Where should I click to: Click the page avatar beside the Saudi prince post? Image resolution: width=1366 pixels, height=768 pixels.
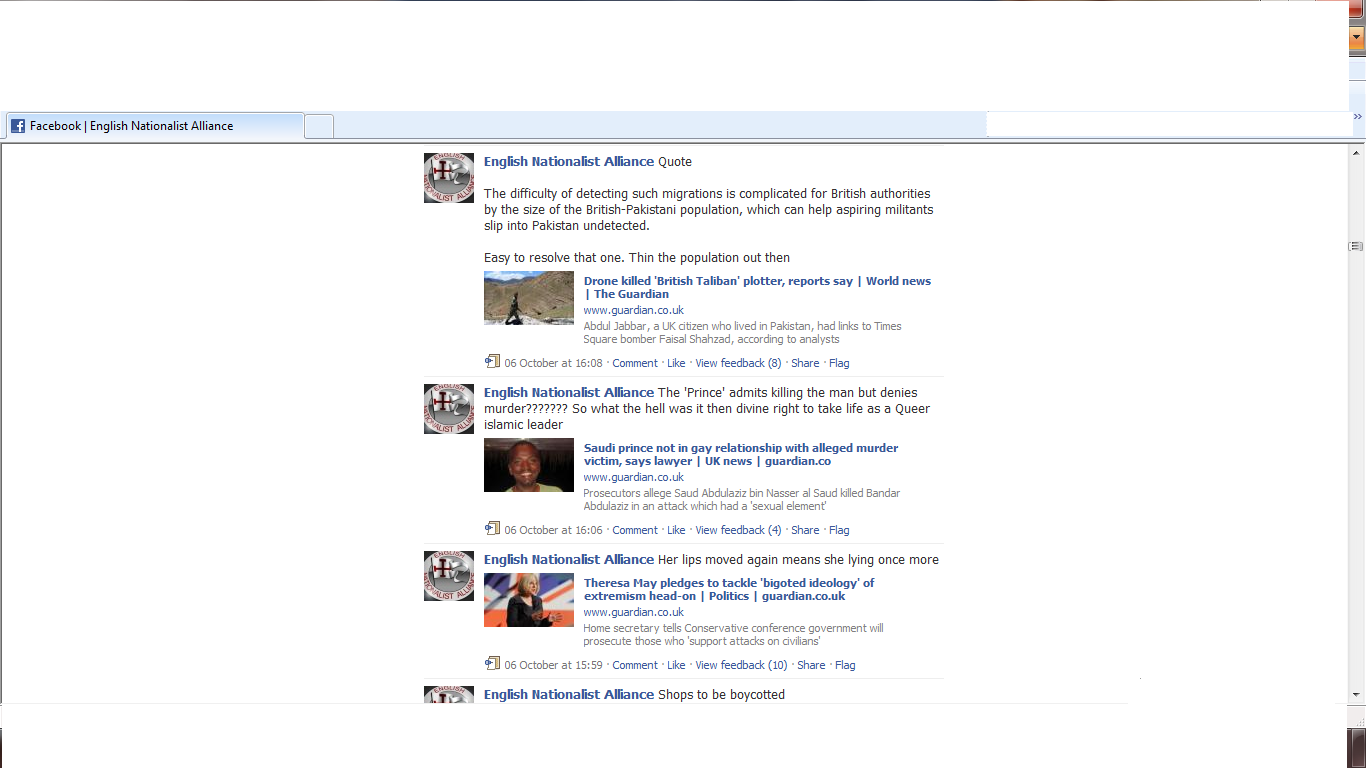449,409
